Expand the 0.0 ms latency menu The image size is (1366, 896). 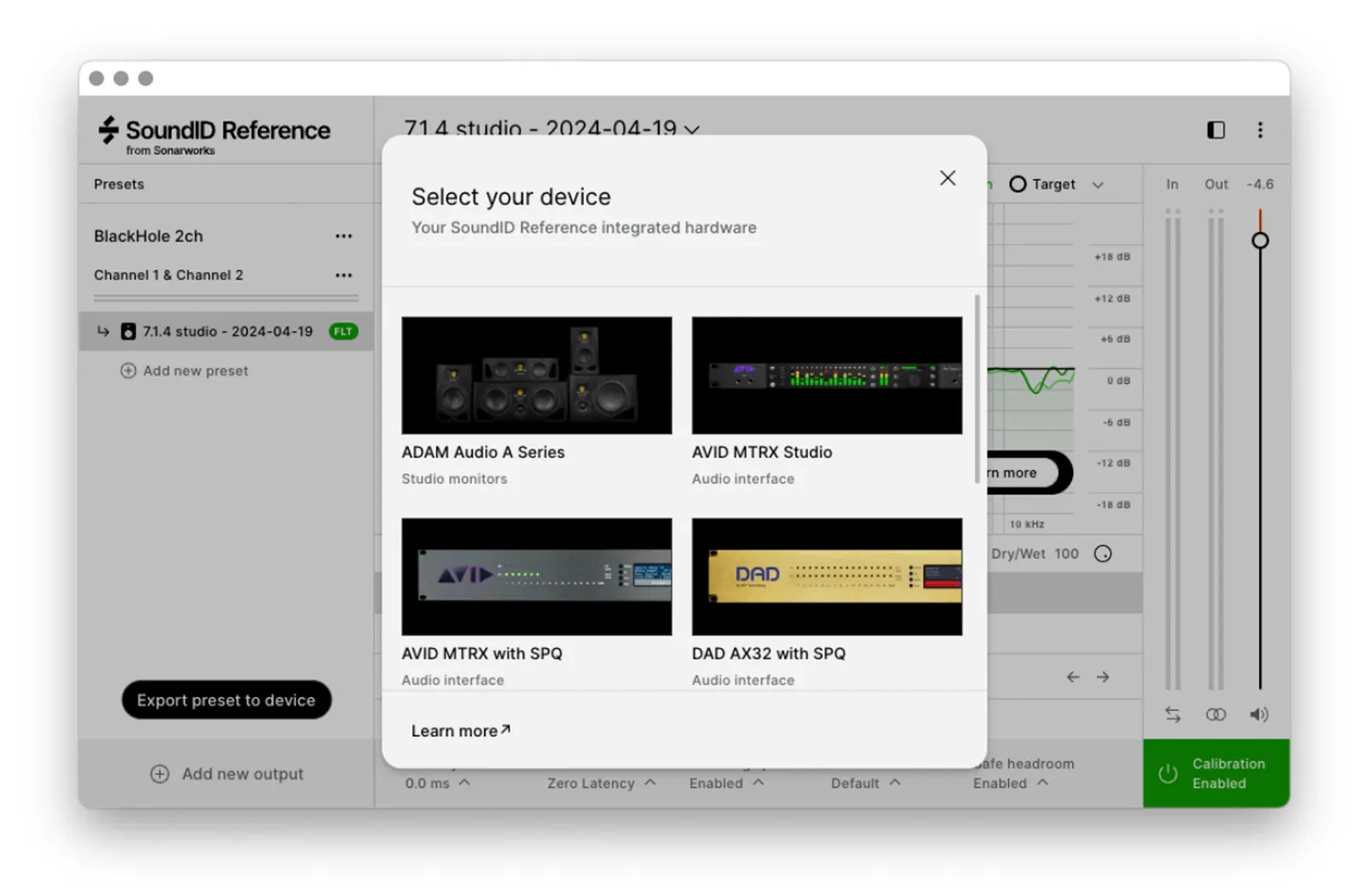[x=438, y=783]
